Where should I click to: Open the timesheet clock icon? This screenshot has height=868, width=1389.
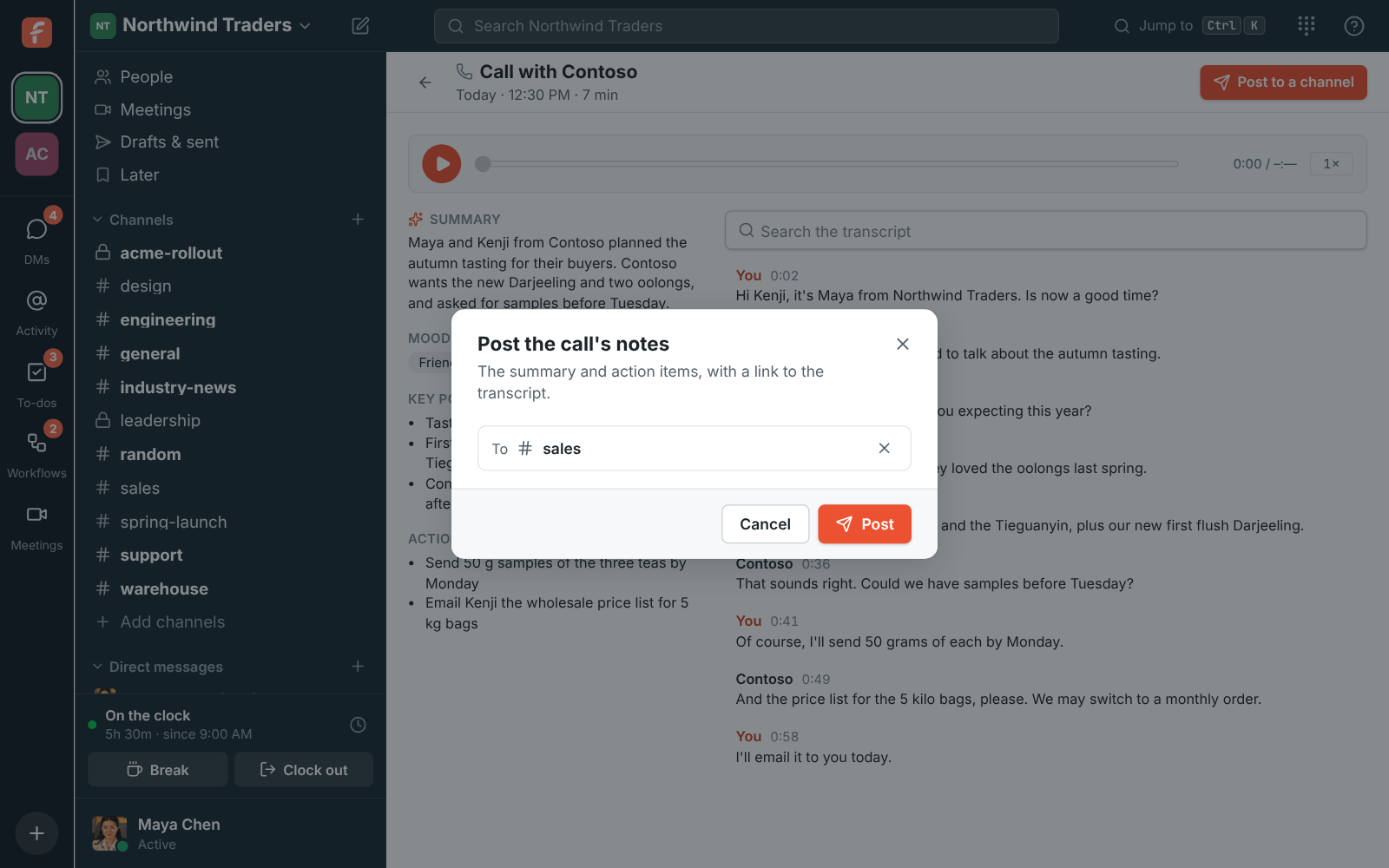358,725
